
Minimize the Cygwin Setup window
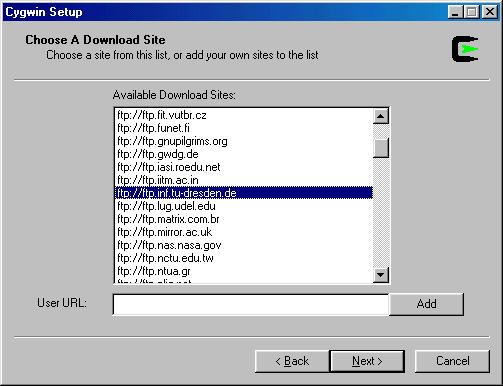455,12
